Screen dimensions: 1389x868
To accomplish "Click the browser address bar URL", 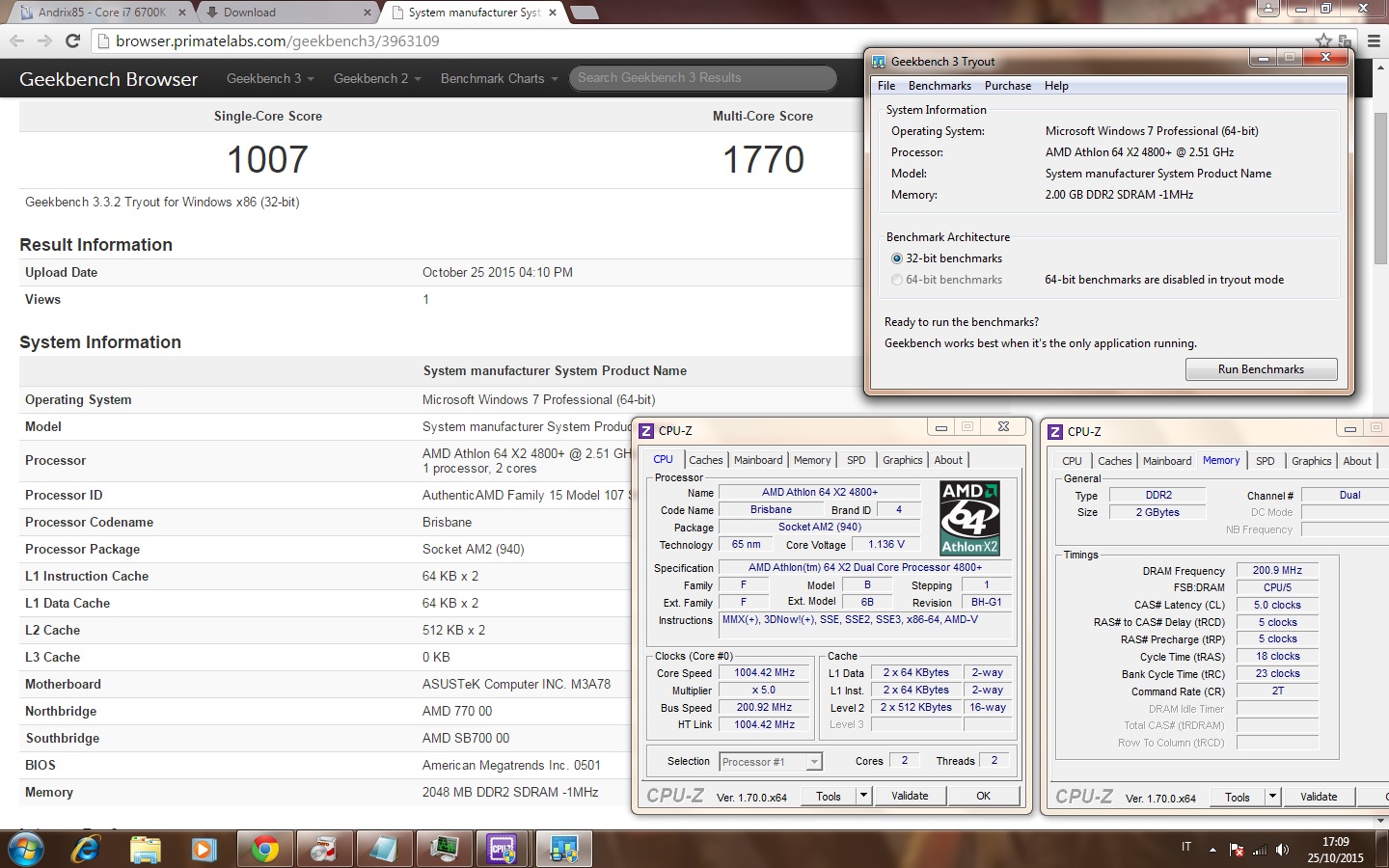I will tap(278, 41).
